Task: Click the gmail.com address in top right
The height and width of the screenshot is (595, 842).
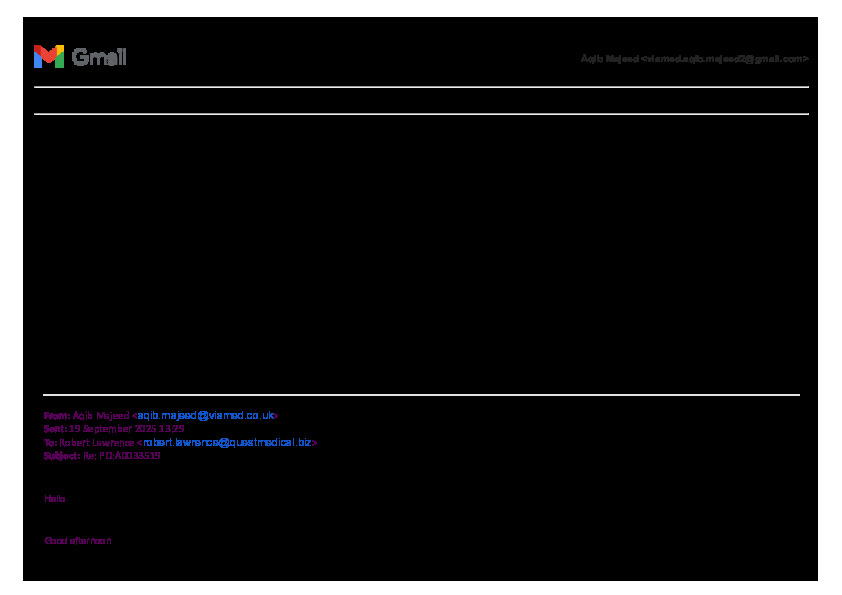Action: tap(725, 59)
